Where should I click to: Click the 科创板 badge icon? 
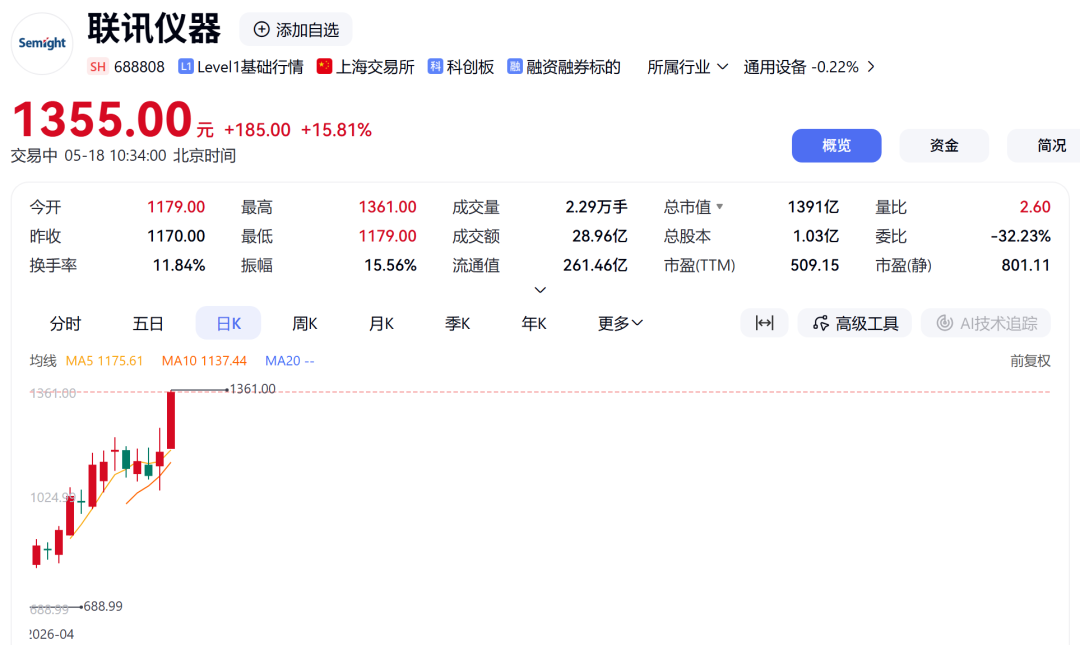435,66
